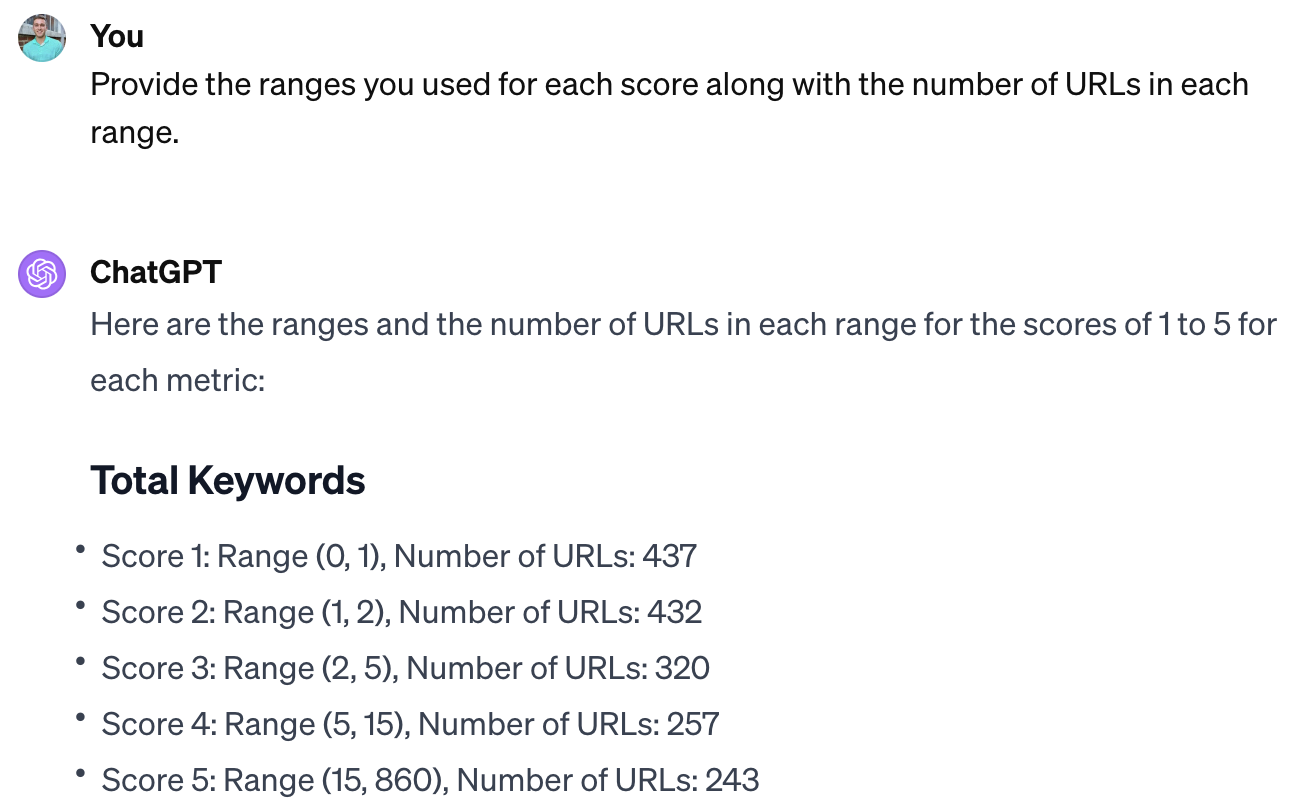
Task: Click the "You" sender name
Action: (x=117, y=37)
